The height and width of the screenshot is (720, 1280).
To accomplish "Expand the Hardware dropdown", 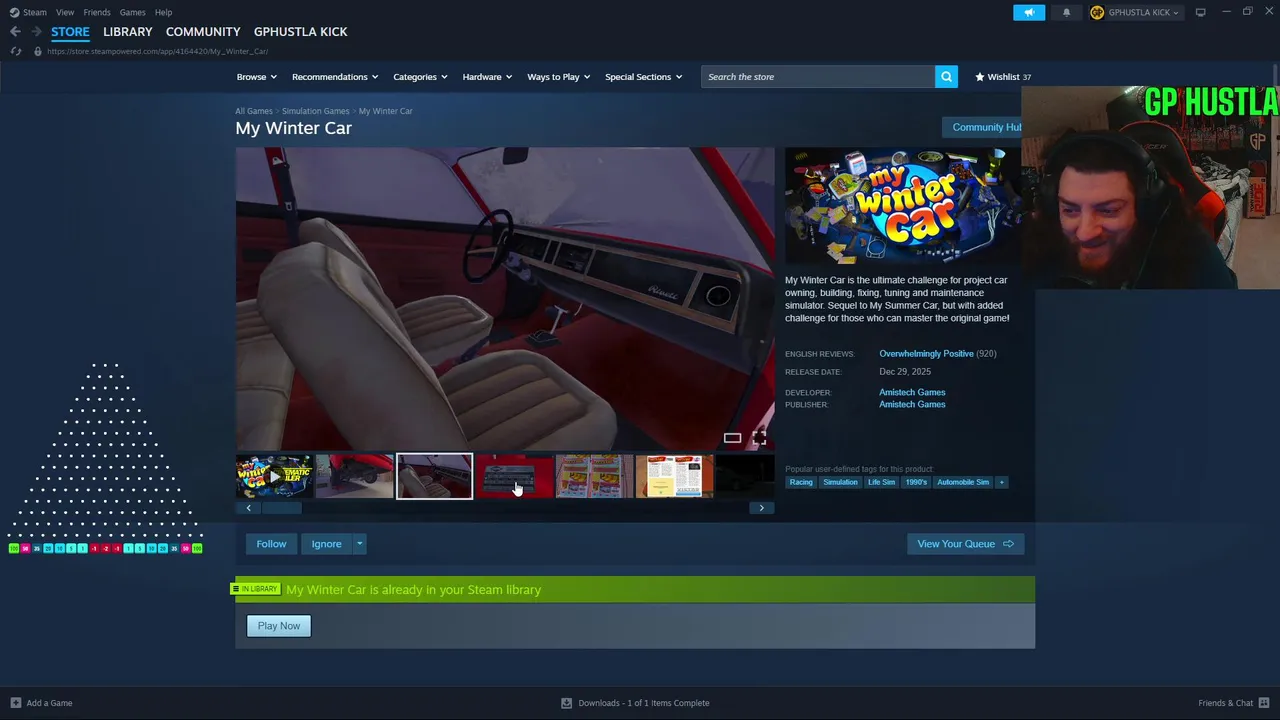I will pyautogui.click(x=487, y=77).
